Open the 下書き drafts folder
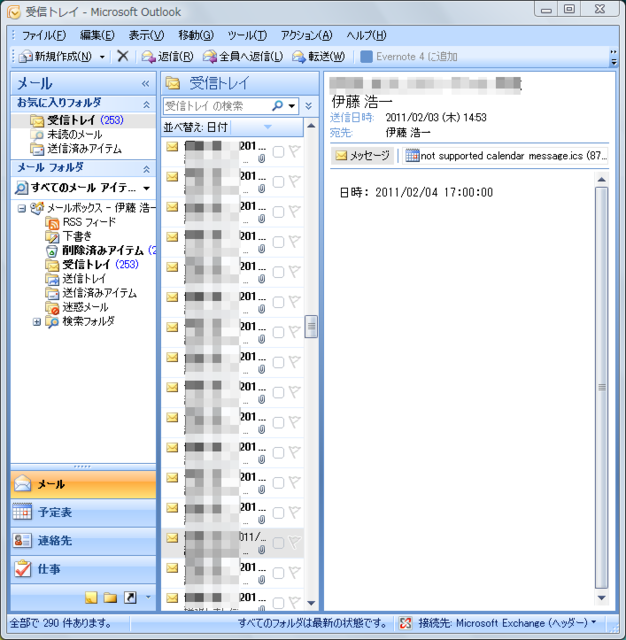This screenshot has height=640, width=626. (69, 236)
